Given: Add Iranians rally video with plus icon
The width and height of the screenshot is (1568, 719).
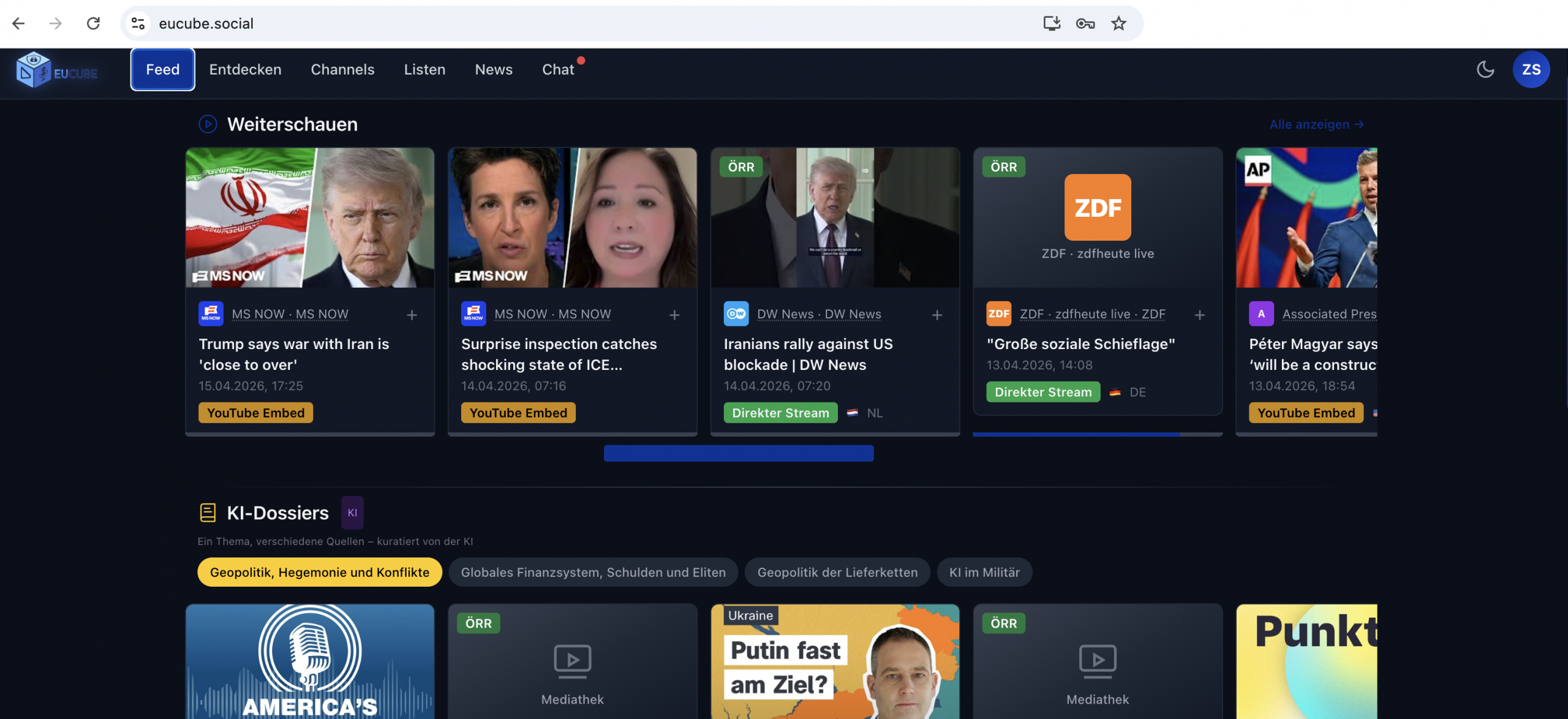Looking at the screenshot, I should (x=937, y=315).
